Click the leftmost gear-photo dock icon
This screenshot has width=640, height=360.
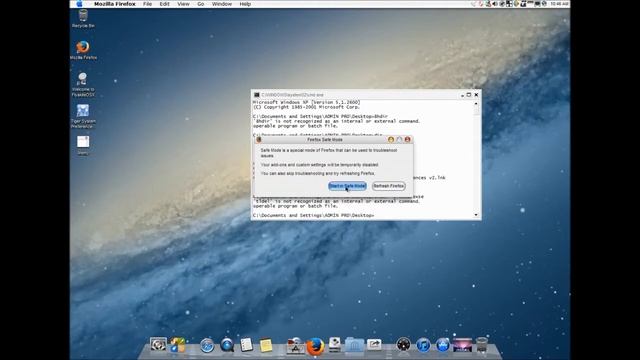pyautogui.click(x=158, y=345)
